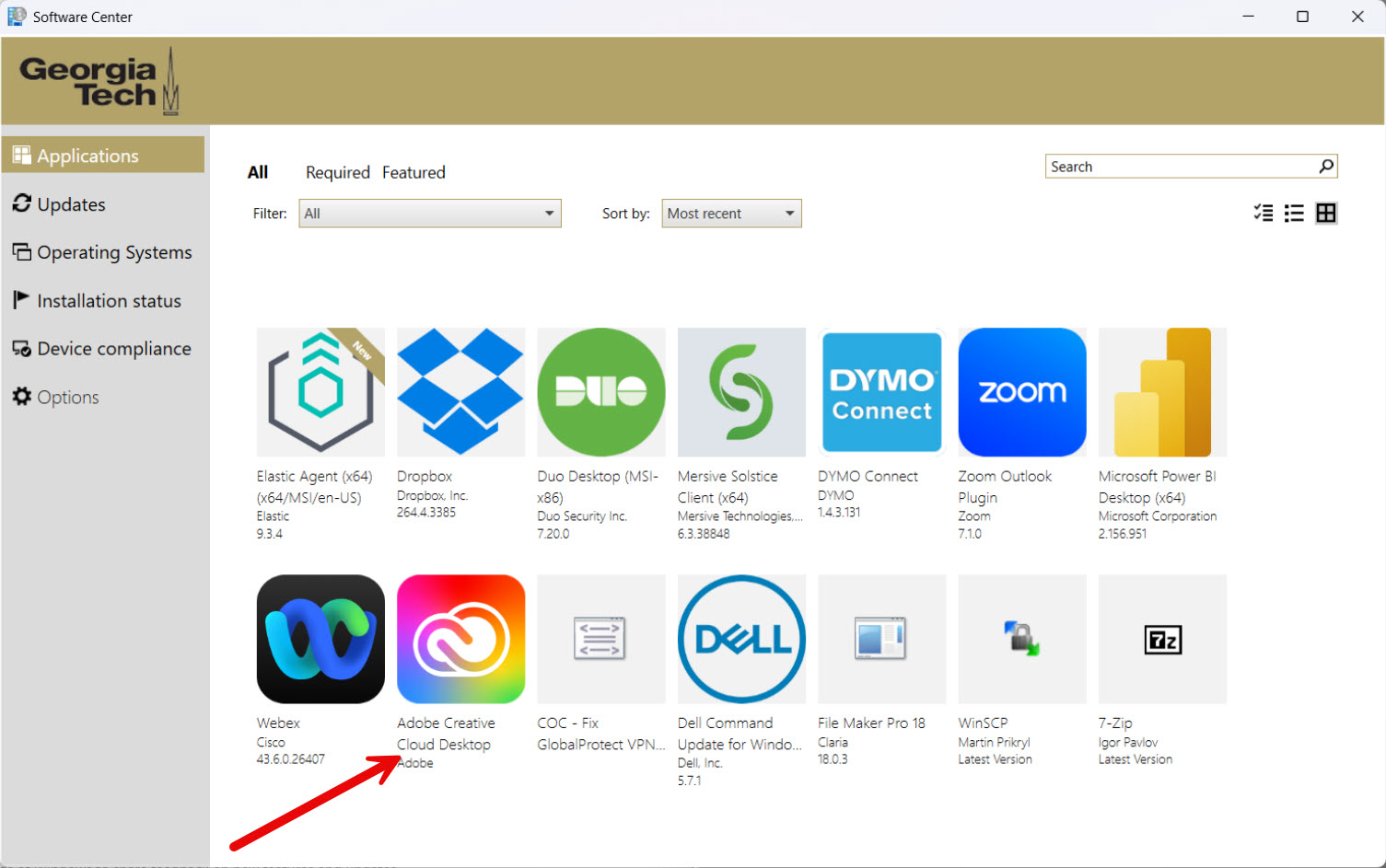
Task: Close the Software Center window
Action: point(1357,17)
